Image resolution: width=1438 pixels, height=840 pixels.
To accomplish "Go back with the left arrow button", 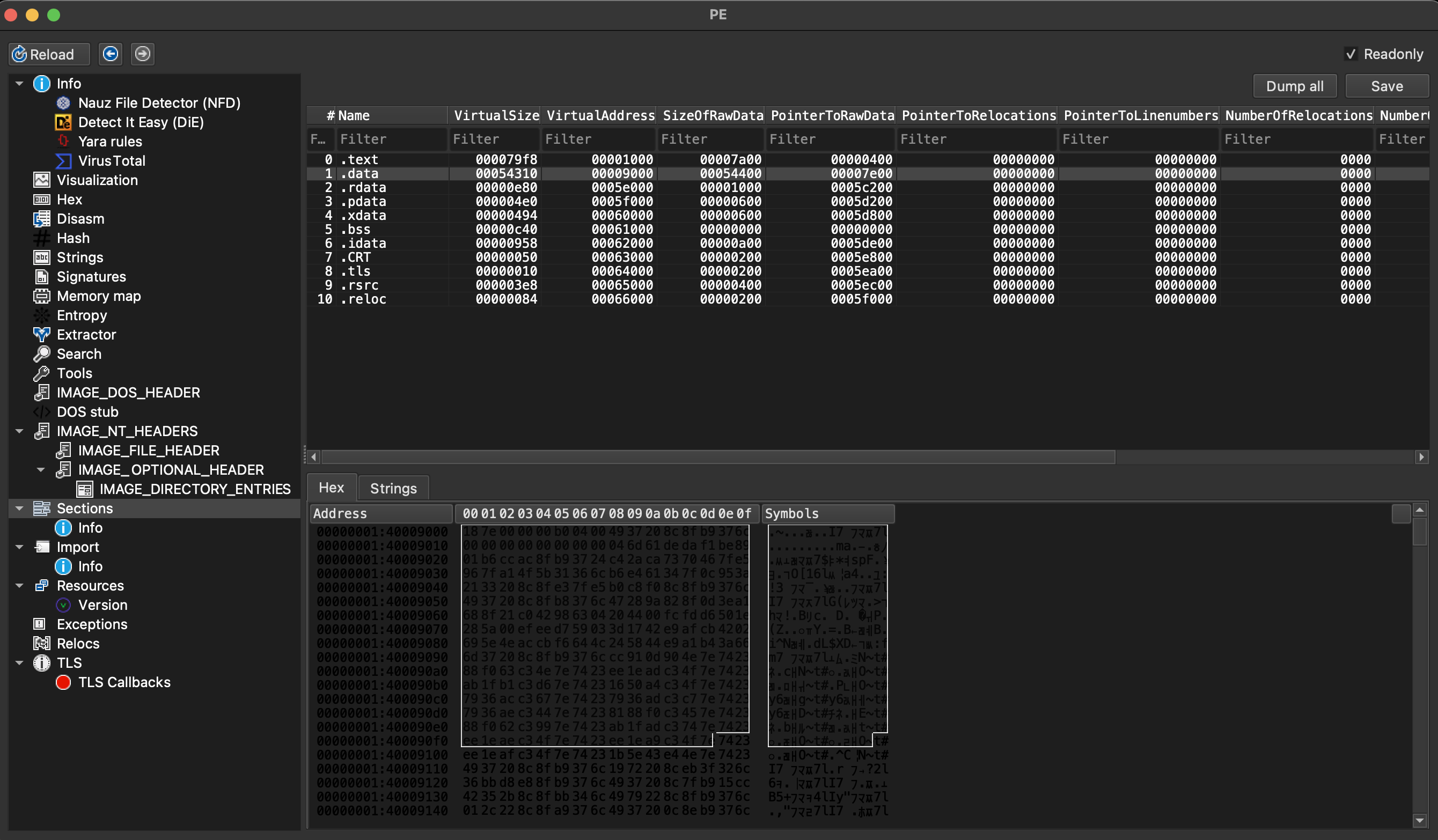I will (110, 54).
